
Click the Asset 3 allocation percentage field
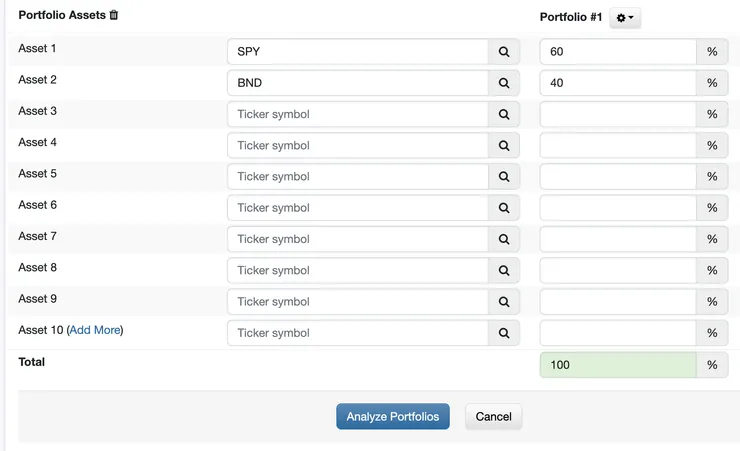point(618,114)
